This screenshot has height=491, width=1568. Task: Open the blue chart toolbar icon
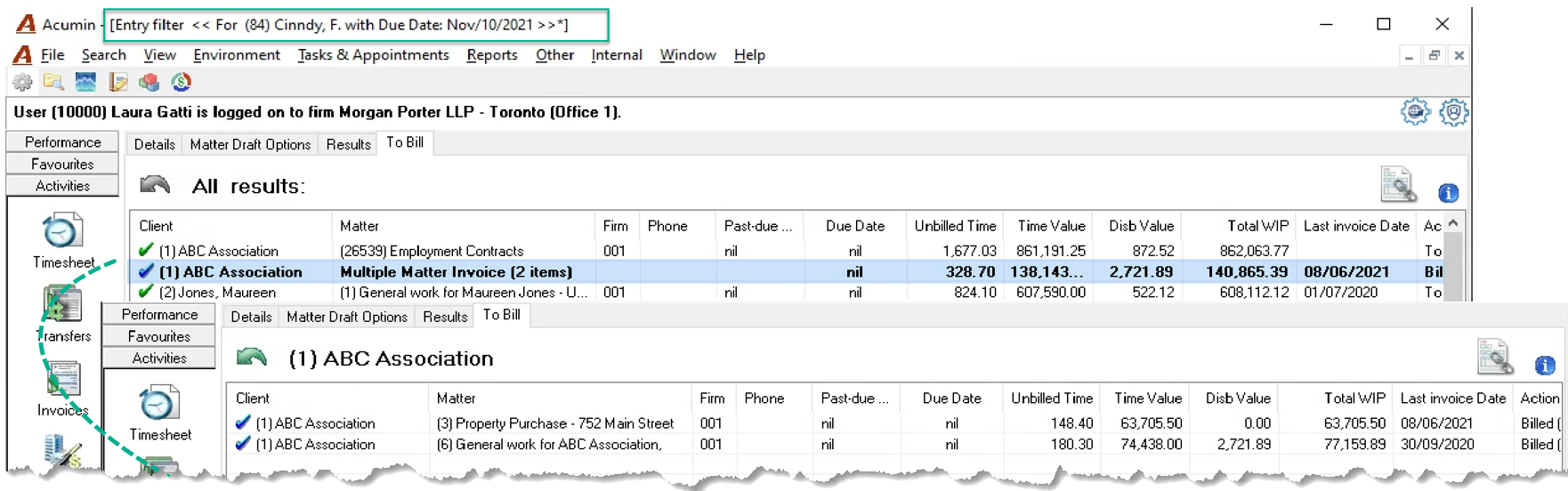point(85,83)
